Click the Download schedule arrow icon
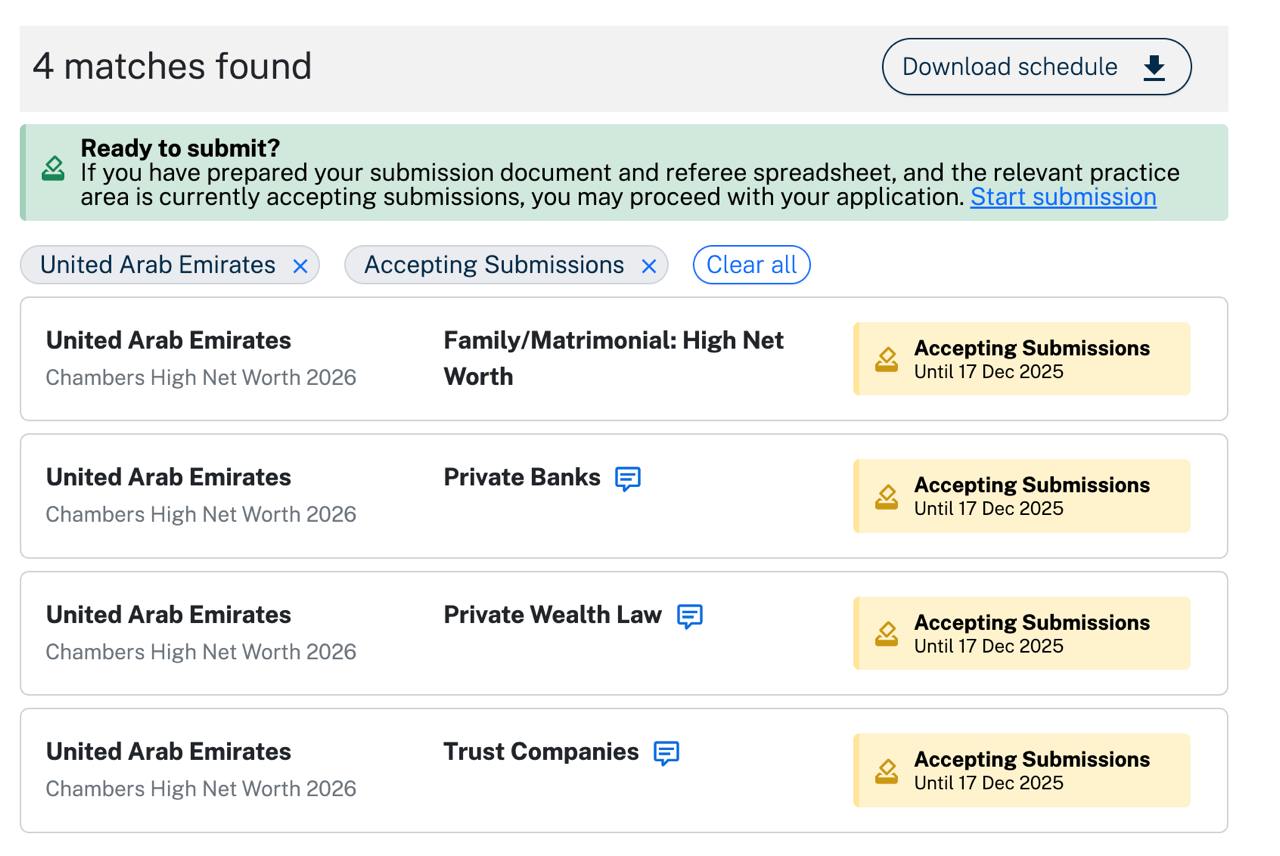Viewport: 1280px width, 856px height. point(1154,67)
